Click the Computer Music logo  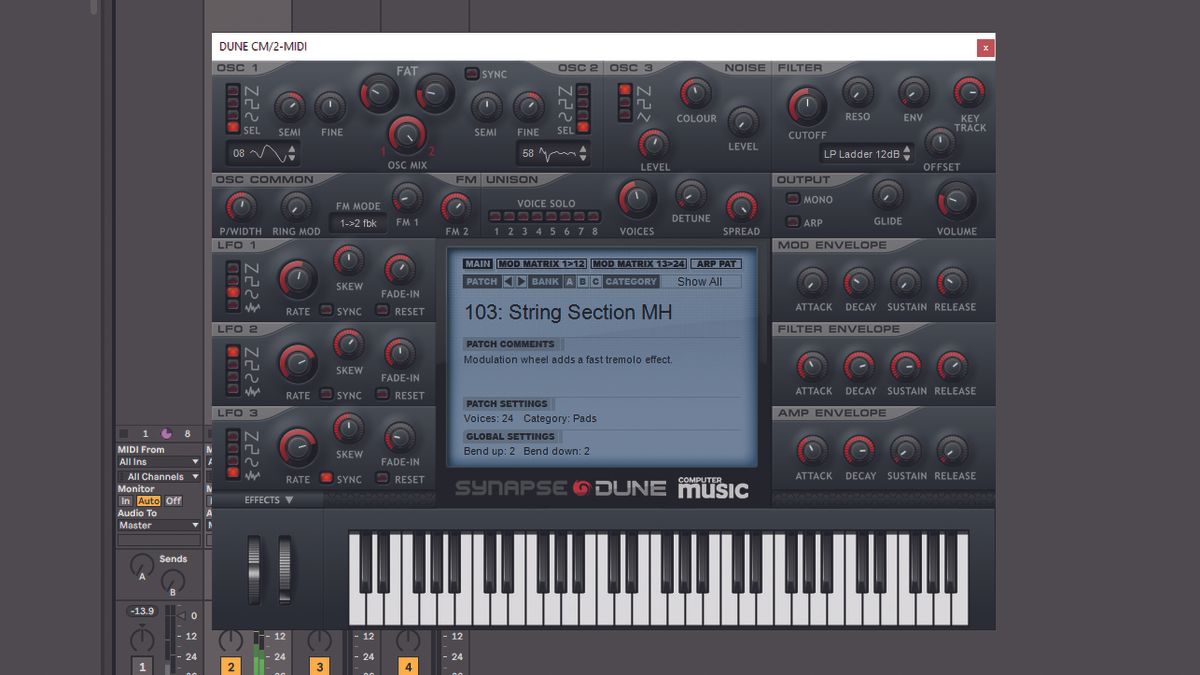click(x=713, y=487)
